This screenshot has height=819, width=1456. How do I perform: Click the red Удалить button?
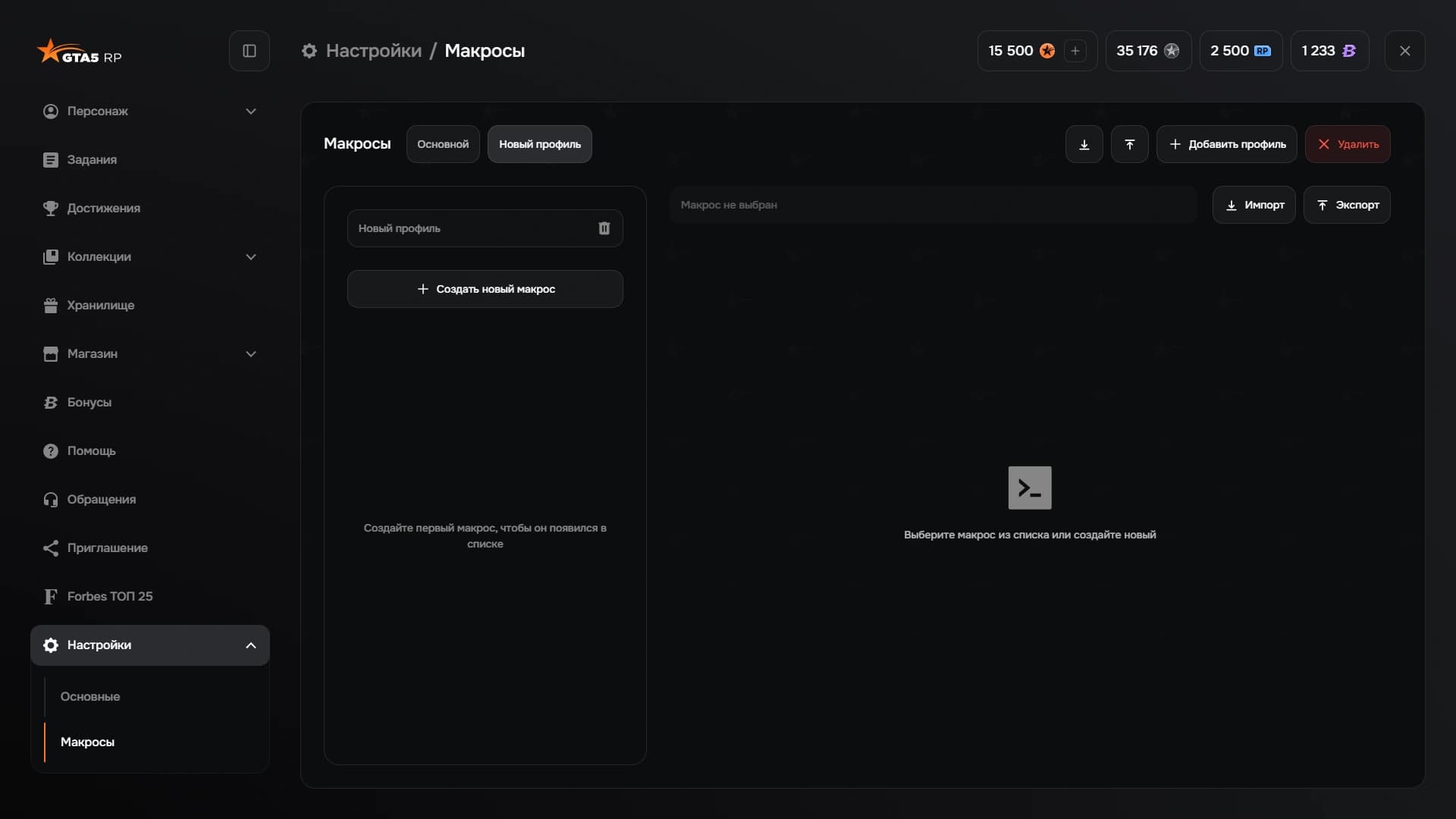tap(1348, 144)
